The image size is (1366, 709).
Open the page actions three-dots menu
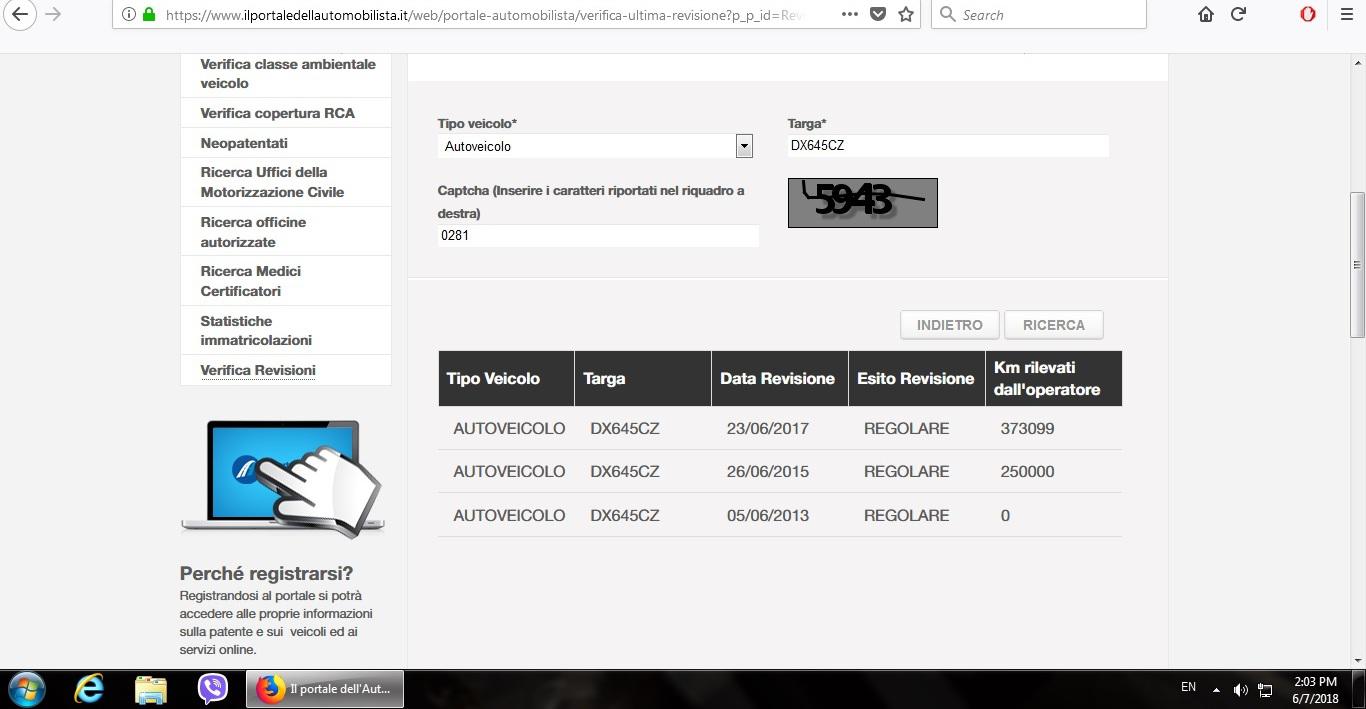(x=849, y=14)
